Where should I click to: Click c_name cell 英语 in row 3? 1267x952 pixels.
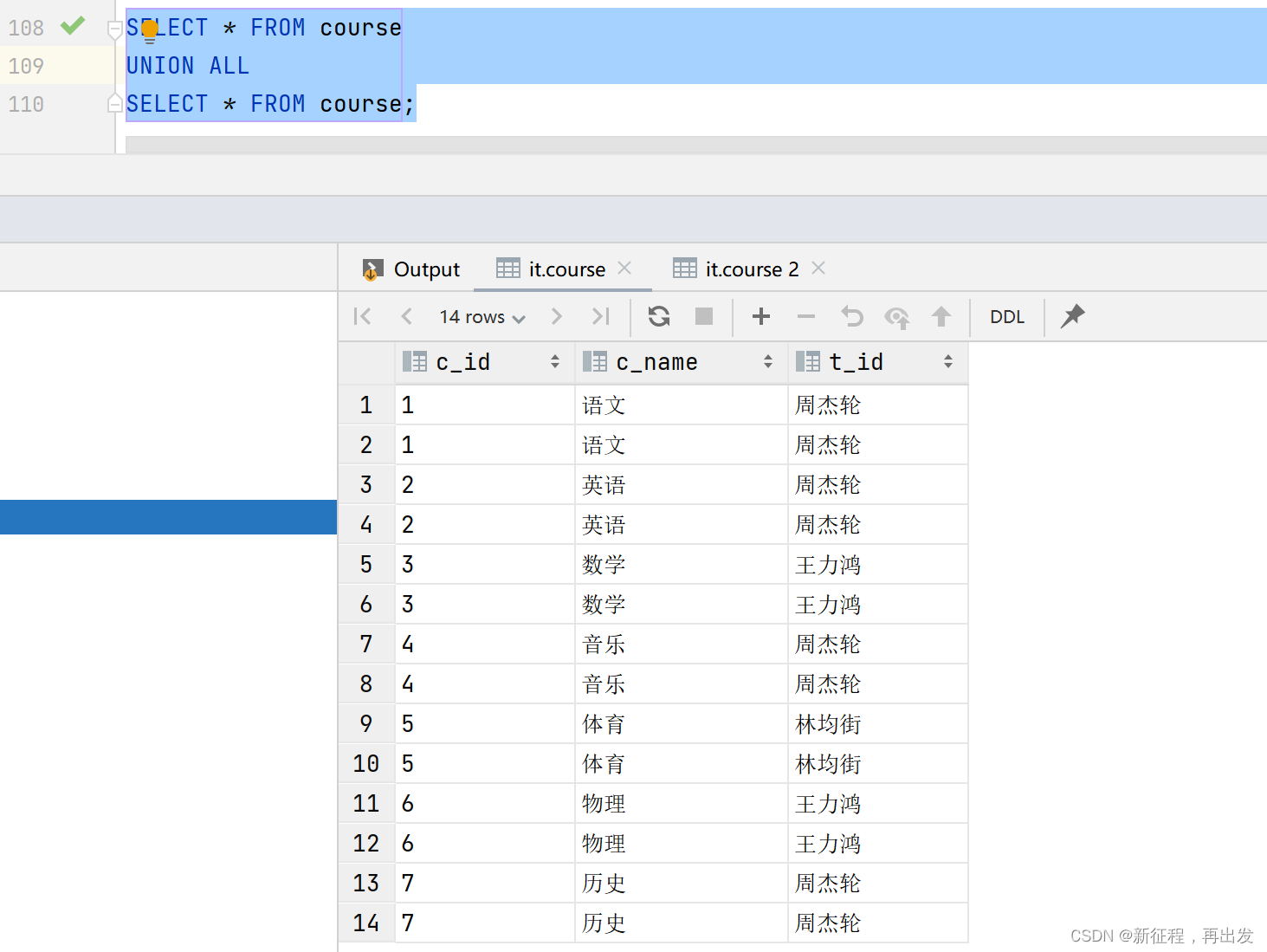682,484
